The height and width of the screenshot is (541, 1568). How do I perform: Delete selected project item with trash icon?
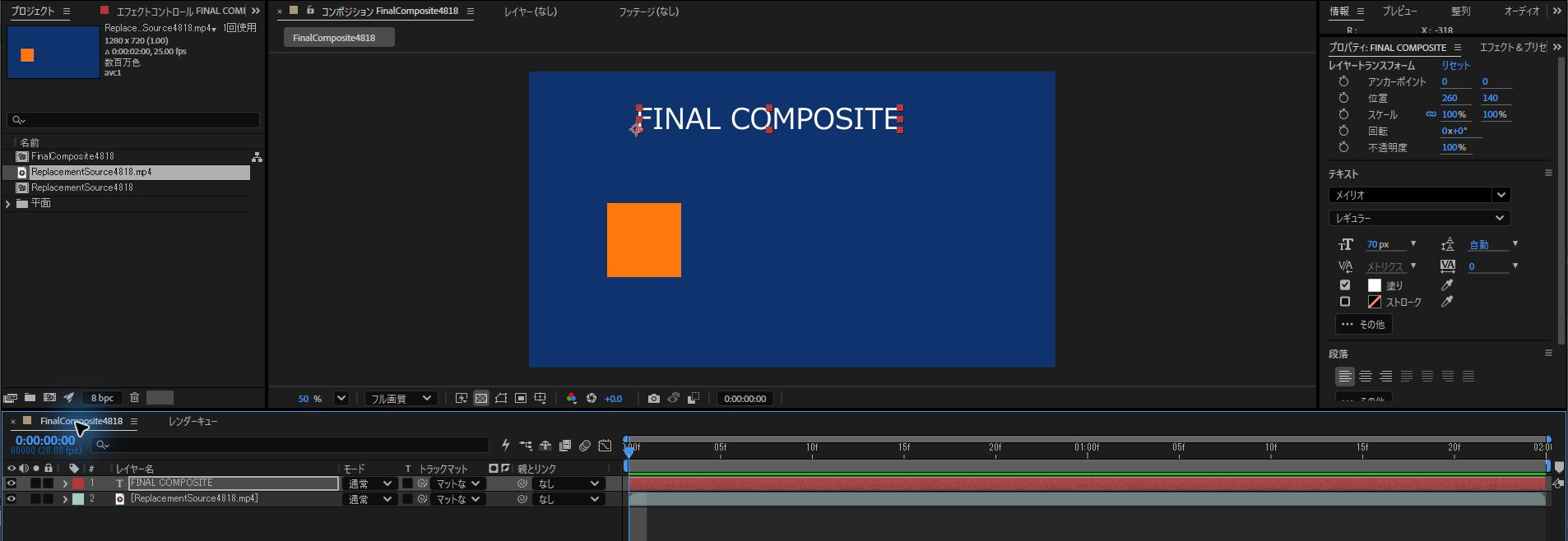tap(134, 398)
